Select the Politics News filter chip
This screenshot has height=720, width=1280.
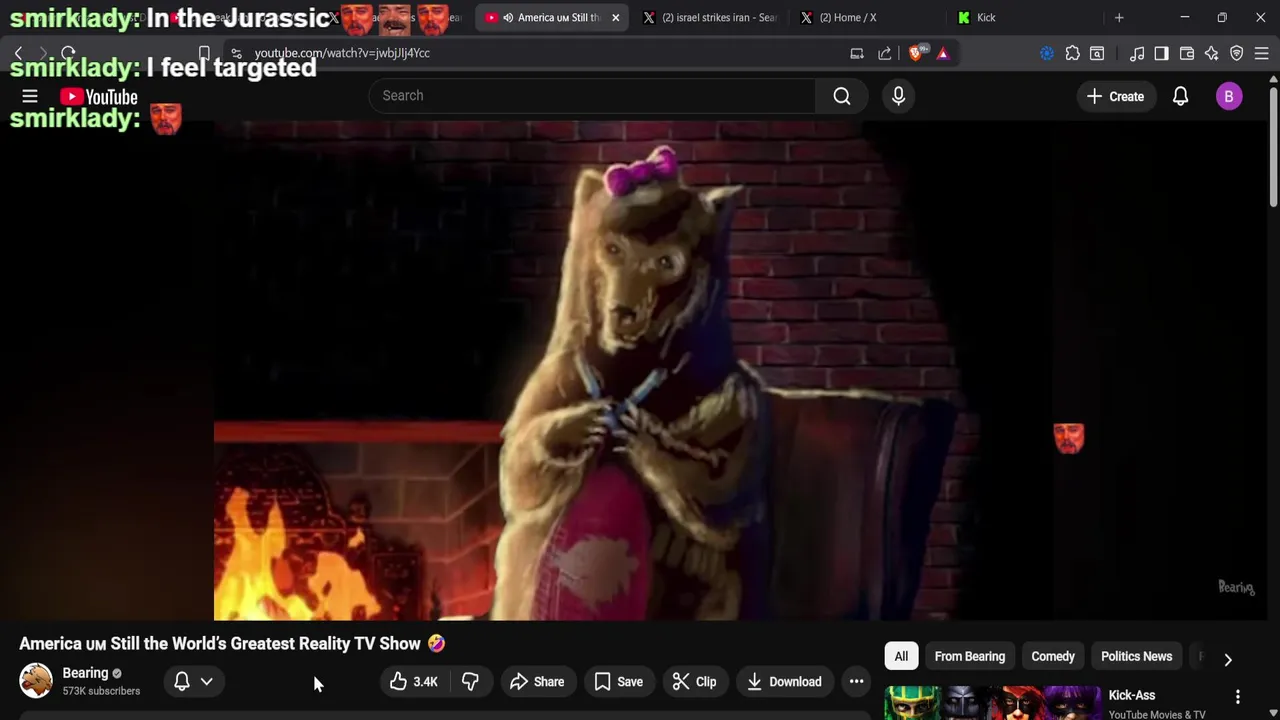(1136, 657)
